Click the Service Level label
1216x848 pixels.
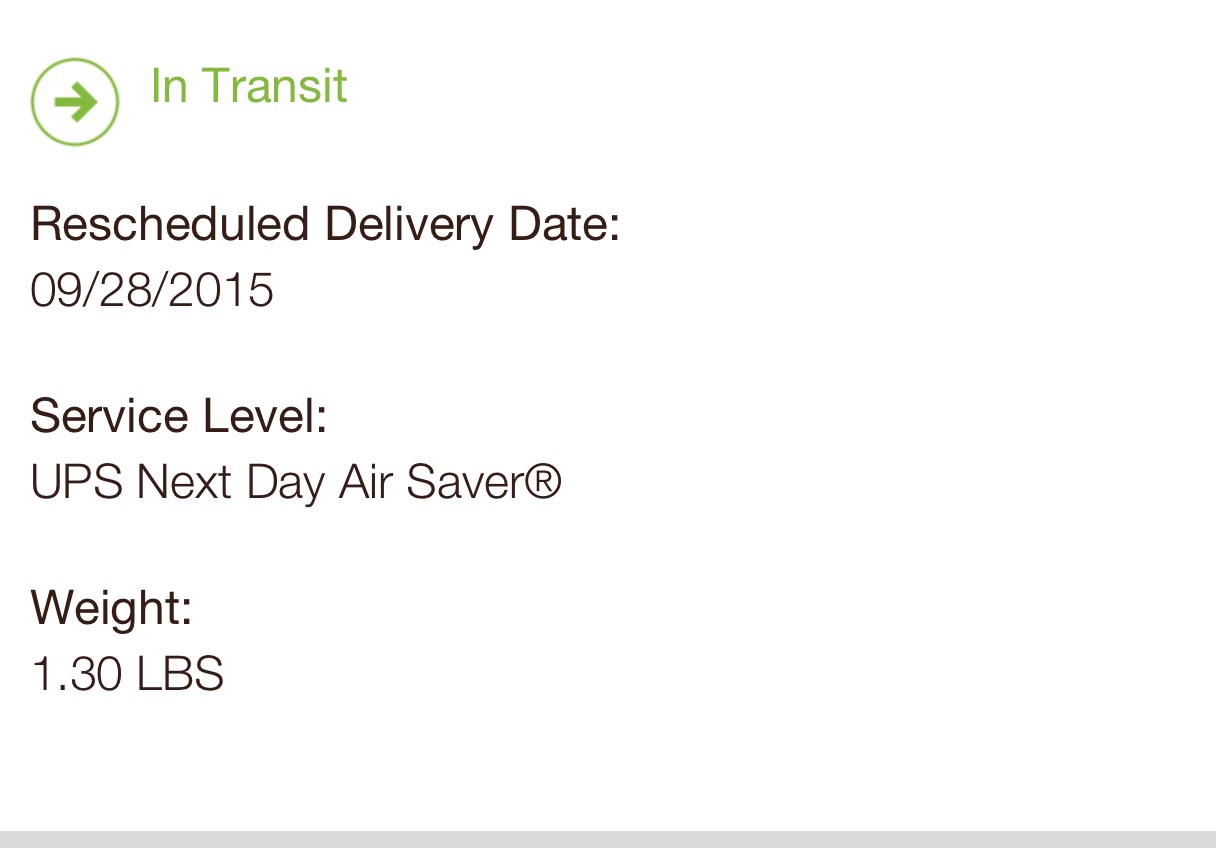point(179,416)
